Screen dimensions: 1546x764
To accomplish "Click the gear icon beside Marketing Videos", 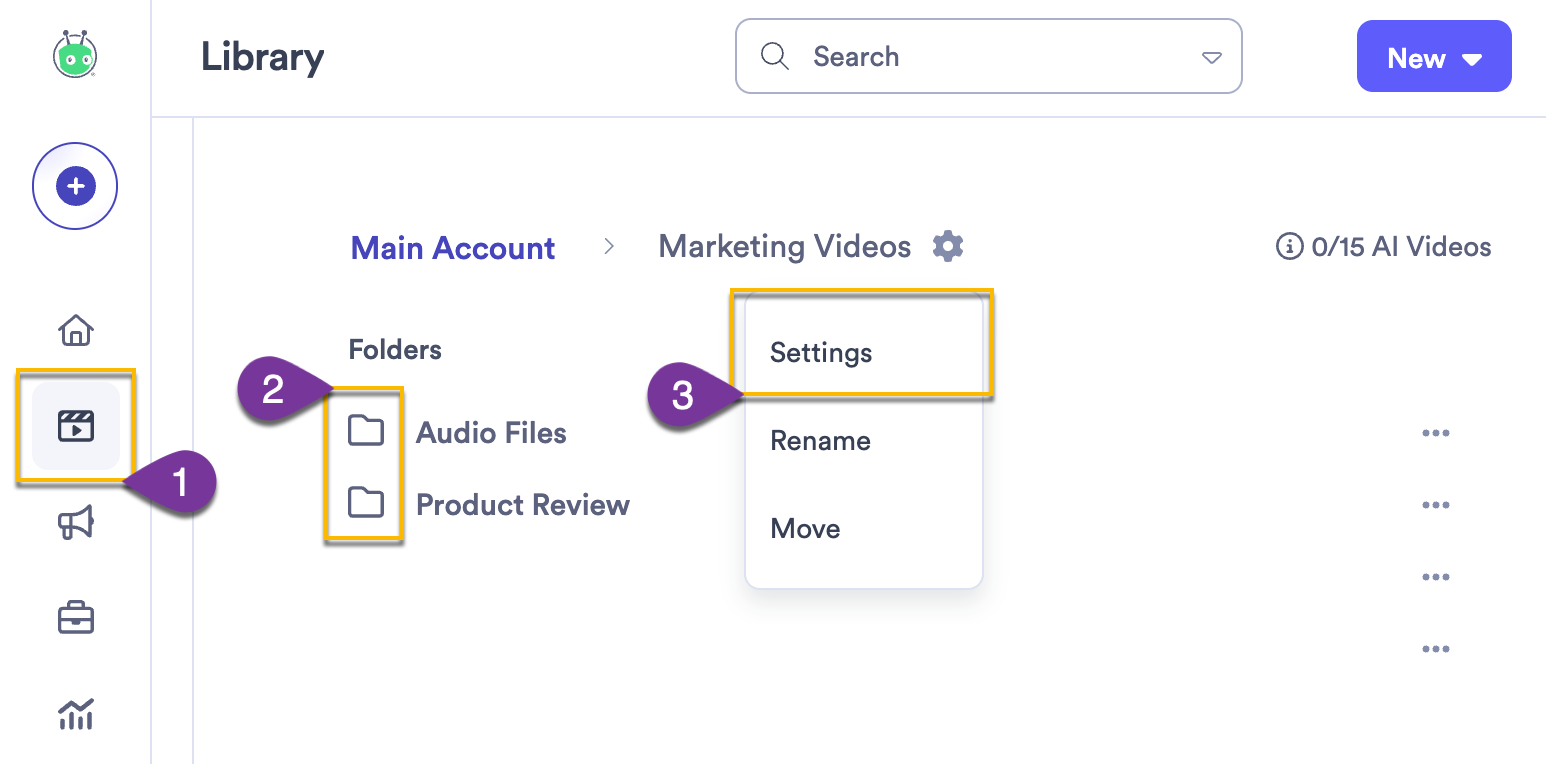I will click(x=947, y=246).
